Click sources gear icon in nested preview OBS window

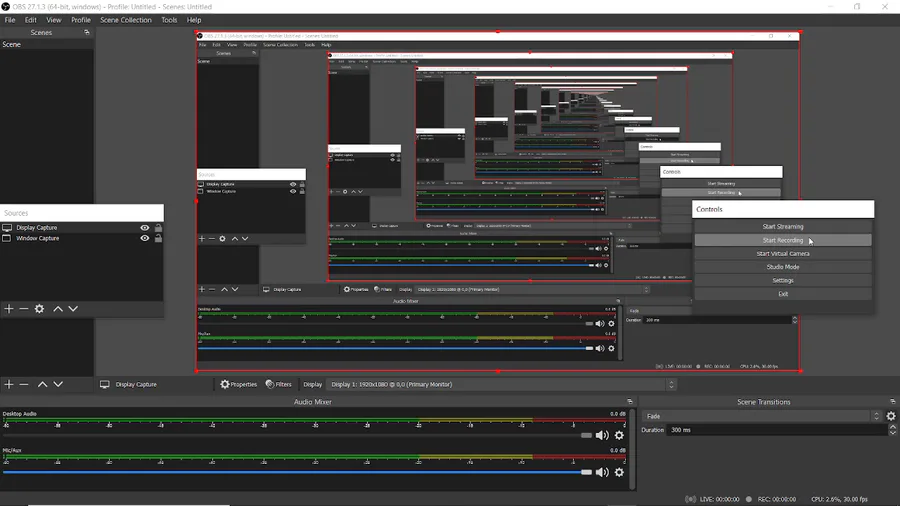click(x=222, y=239)
